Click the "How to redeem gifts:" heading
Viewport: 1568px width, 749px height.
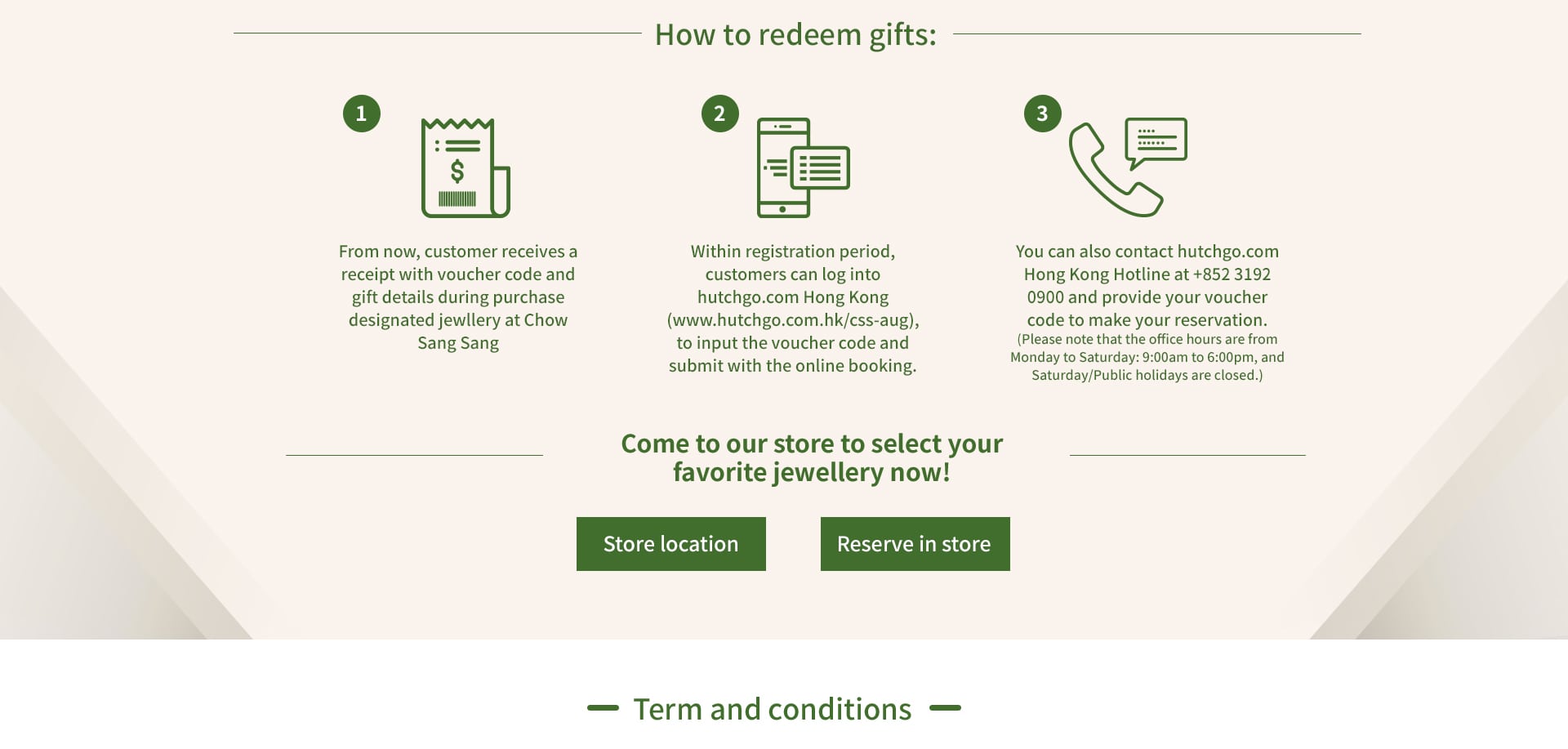pos(795,35)
